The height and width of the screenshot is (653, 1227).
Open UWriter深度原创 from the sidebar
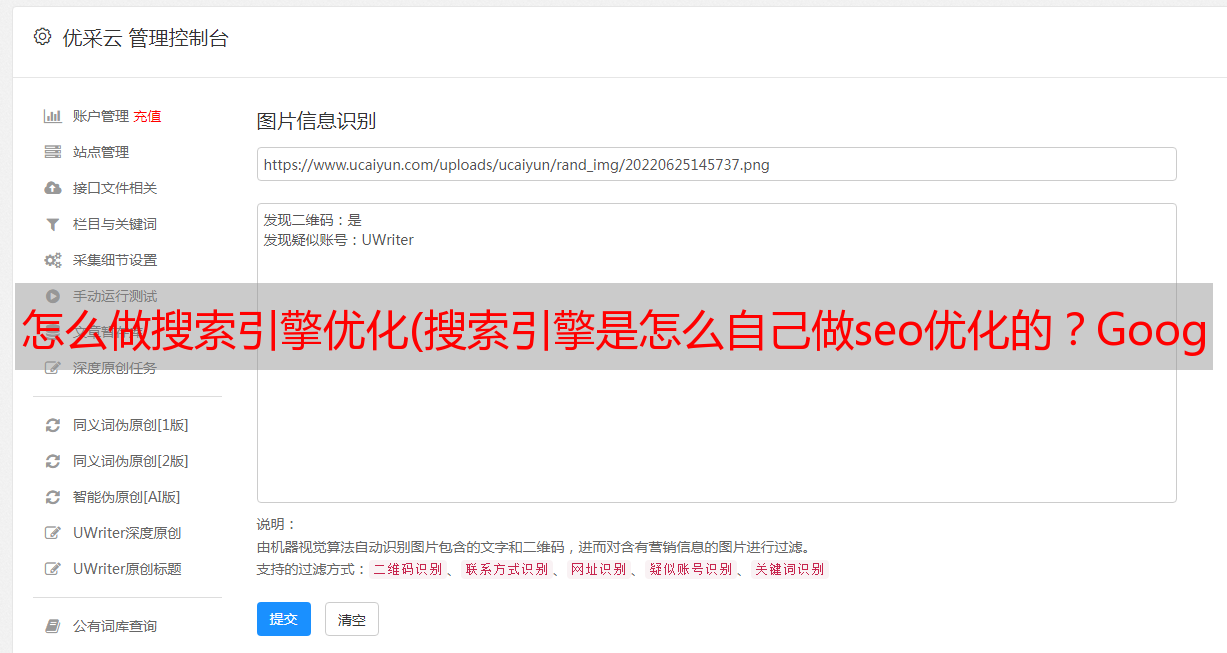tap(127, 533)
